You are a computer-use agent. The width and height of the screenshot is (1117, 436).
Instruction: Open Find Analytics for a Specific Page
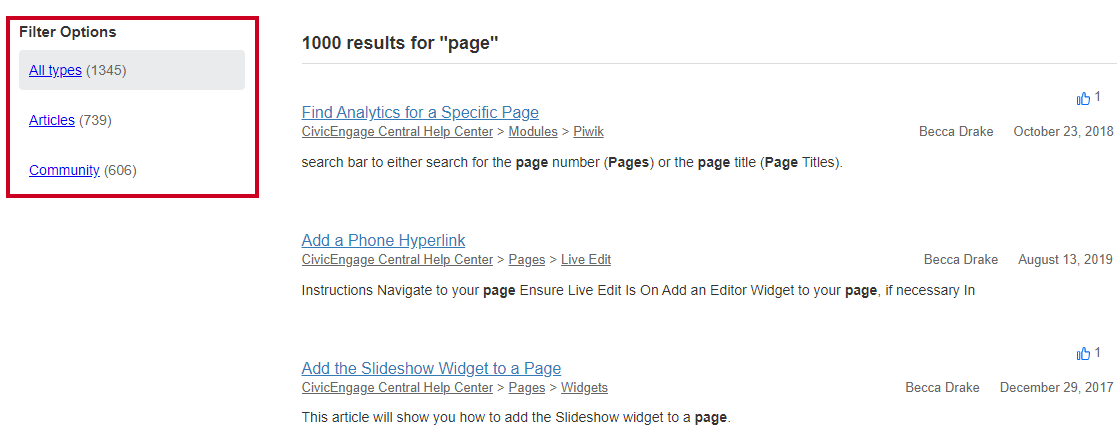point(420,112)
